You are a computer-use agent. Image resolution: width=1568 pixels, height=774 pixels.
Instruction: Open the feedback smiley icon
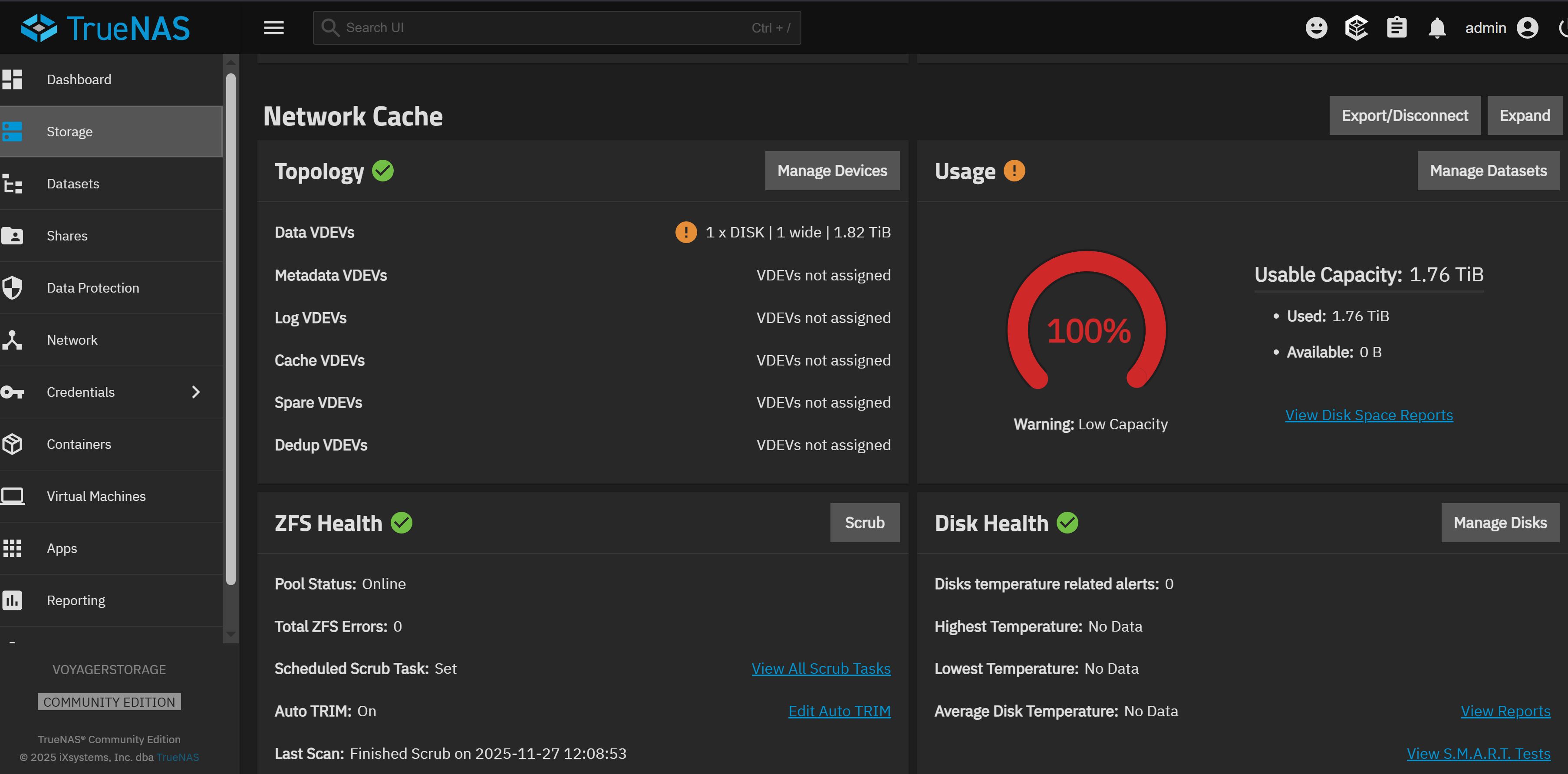(1316, 28)
